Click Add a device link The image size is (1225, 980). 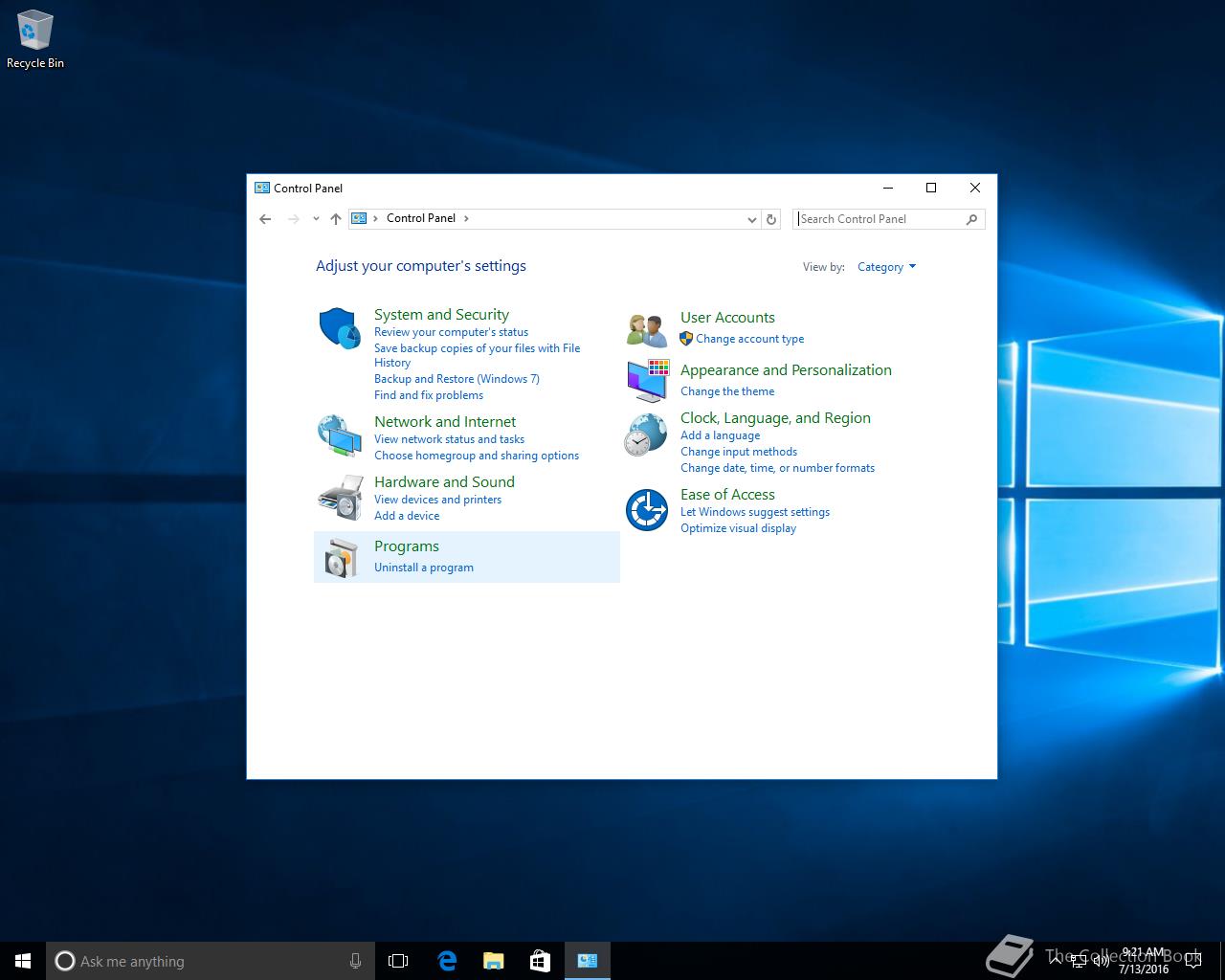[407, 516]
